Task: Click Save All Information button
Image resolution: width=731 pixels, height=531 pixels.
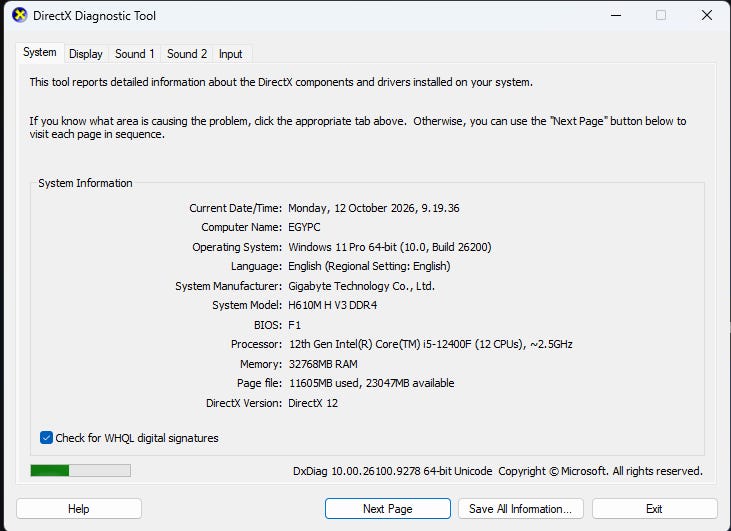Action: coord(521,509)
